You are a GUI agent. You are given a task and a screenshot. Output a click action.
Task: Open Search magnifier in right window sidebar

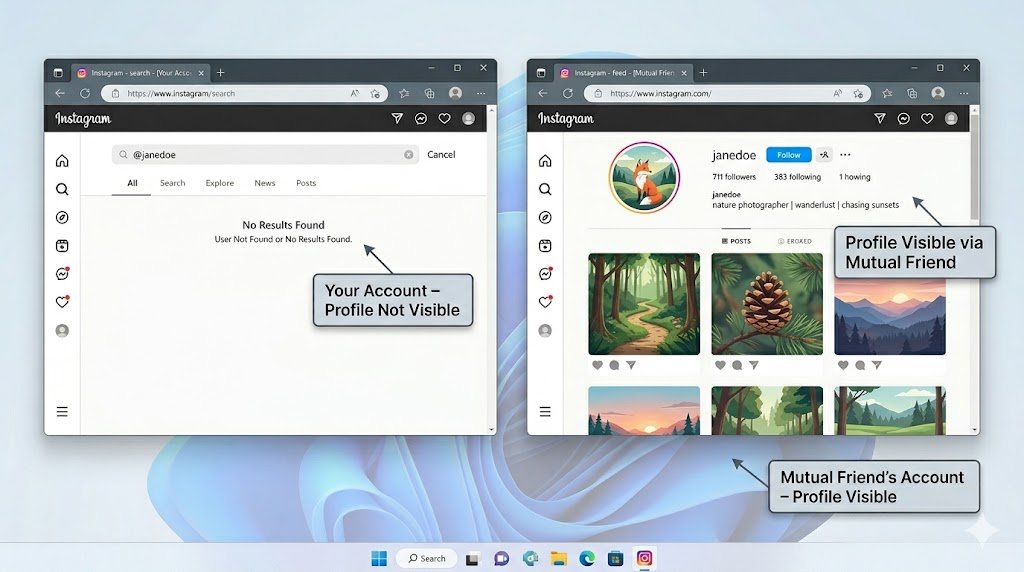(545, 189)
